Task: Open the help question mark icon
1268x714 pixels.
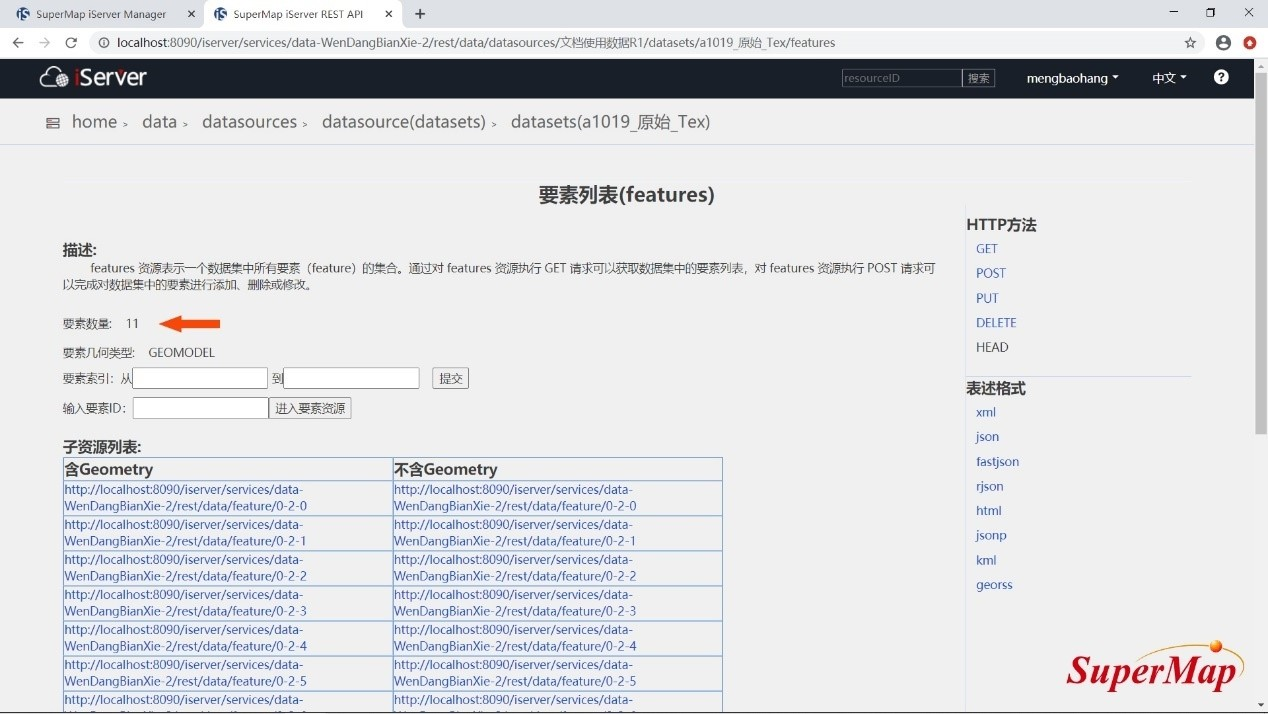Action: 1221,77
